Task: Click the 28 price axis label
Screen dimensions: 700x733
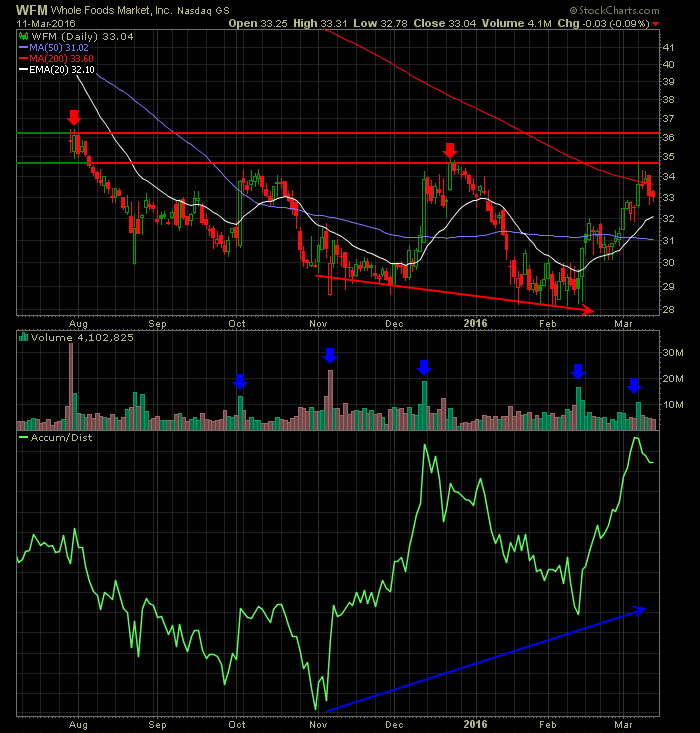Action: (x=668, y=309)
